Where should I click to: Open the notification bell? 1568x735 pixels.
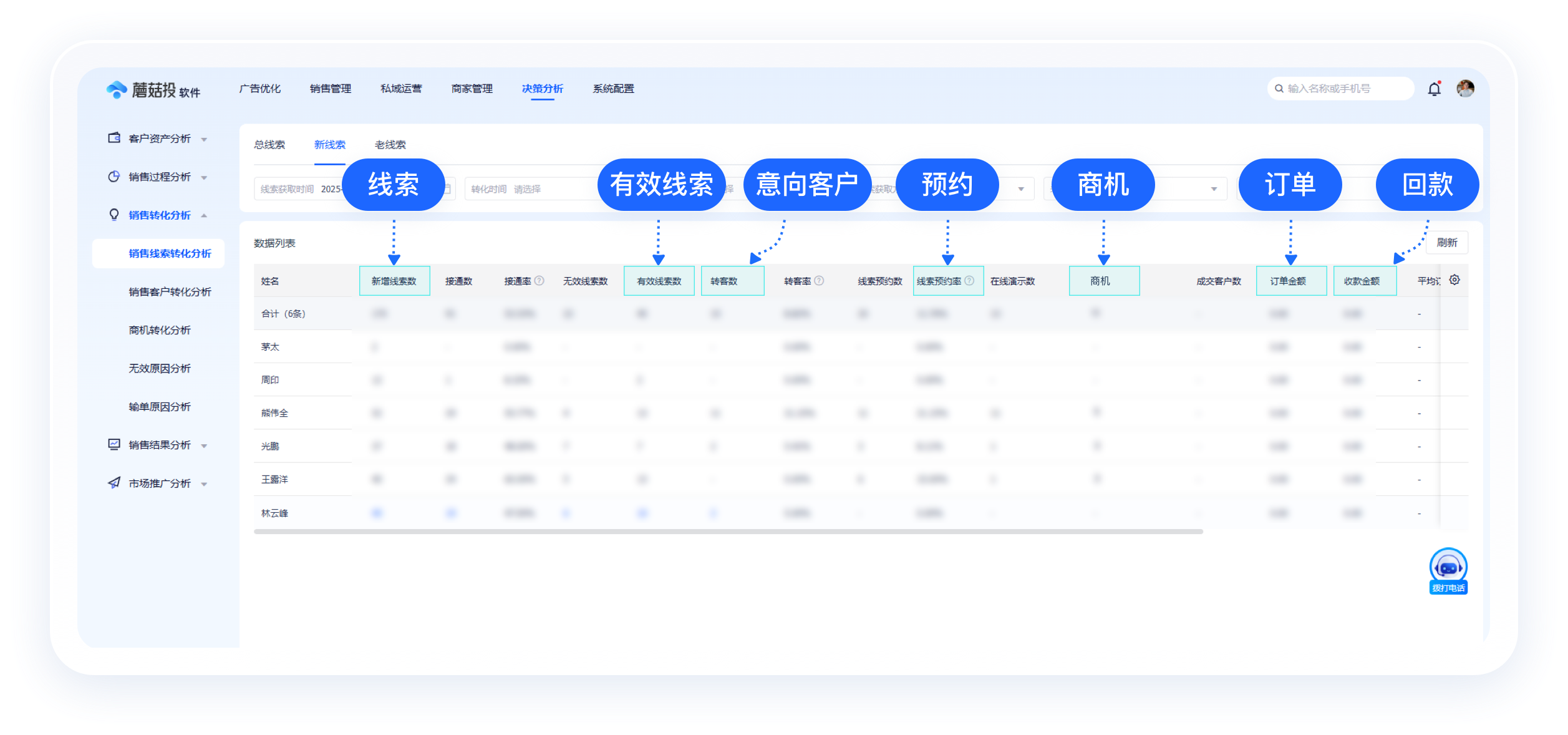pos(1435,89)
